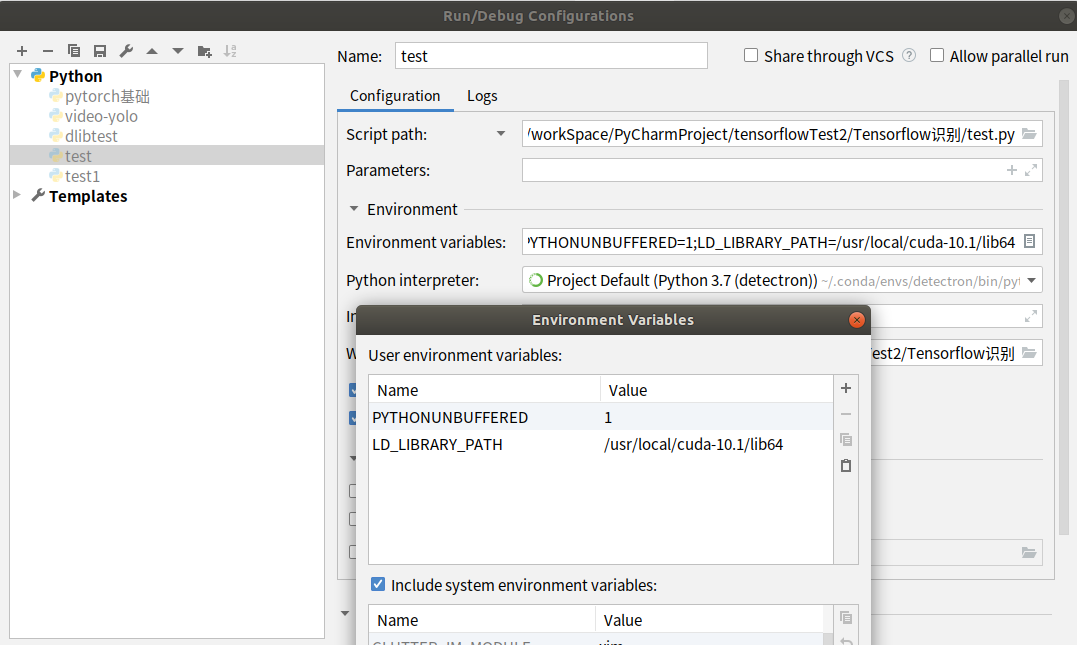
Task: Click the save configuration icon
Action: (x=100, y=51)
